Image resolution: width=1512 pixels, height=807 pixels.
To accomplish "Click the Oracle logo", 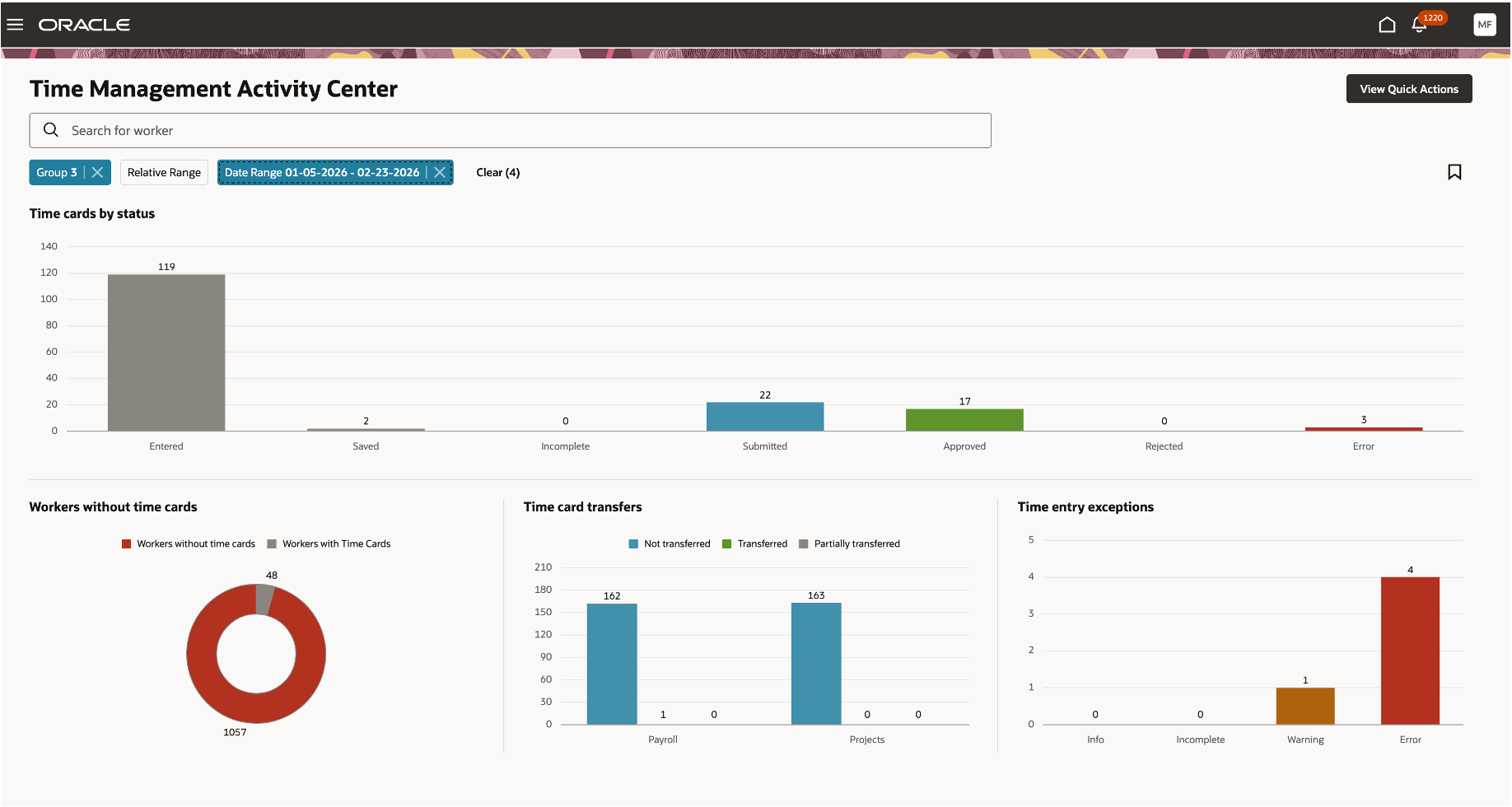I will [85, 25].
